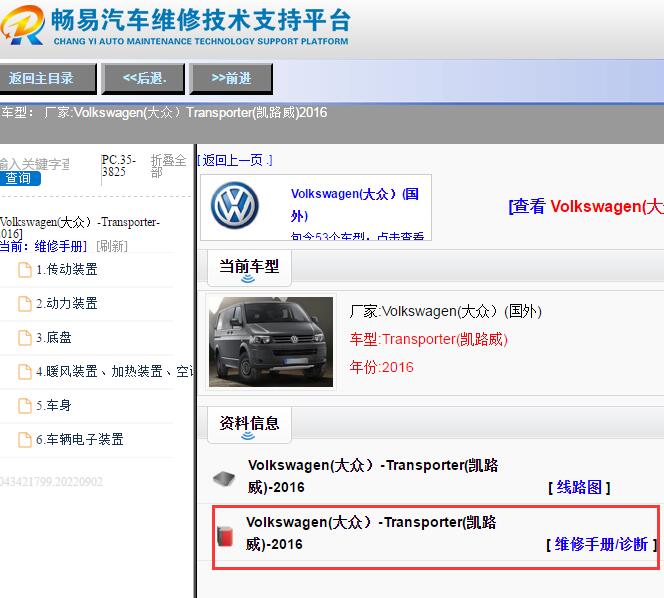Click document icon beside 2.动力装置

[25, 303]
